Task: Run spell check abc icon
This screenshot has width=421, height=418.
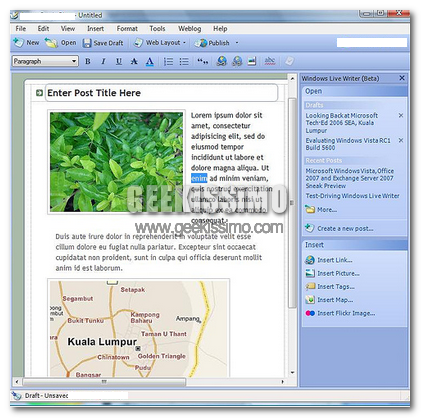Action: pos(269,61)
